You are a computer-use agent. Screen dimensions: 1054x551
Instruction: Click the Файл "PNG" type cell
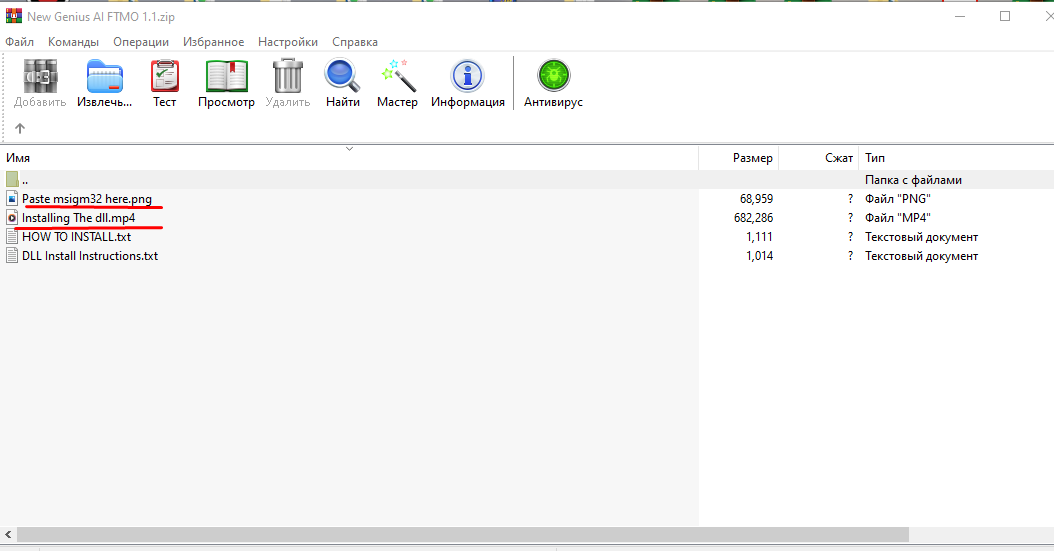pyautogui.click(x=897, y=199)
